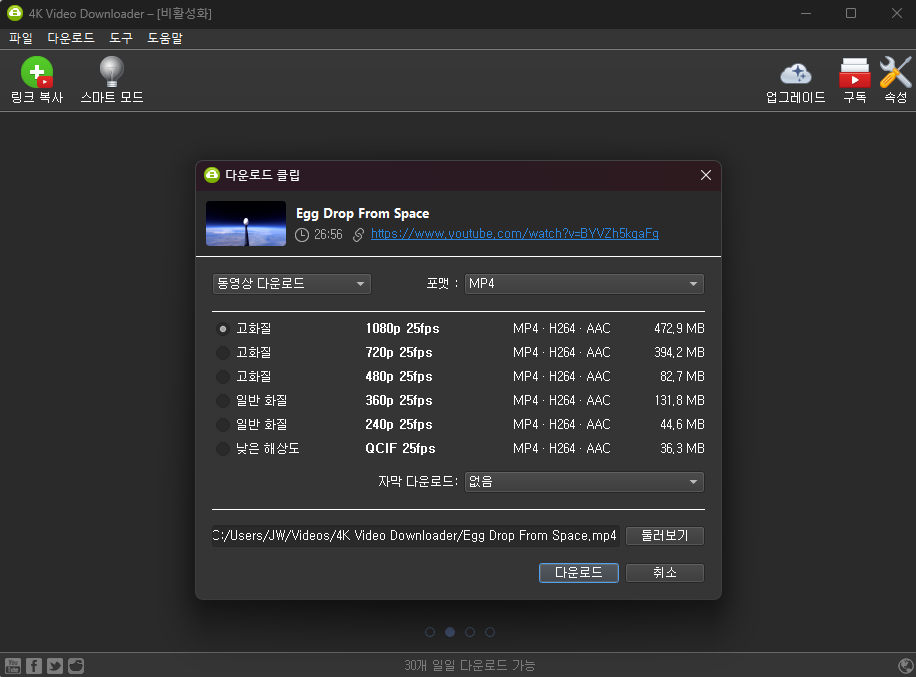The width and height of the screenshot is (916, 677).
Task: Go to the first page indicator dot
Action: coord(430,632)
